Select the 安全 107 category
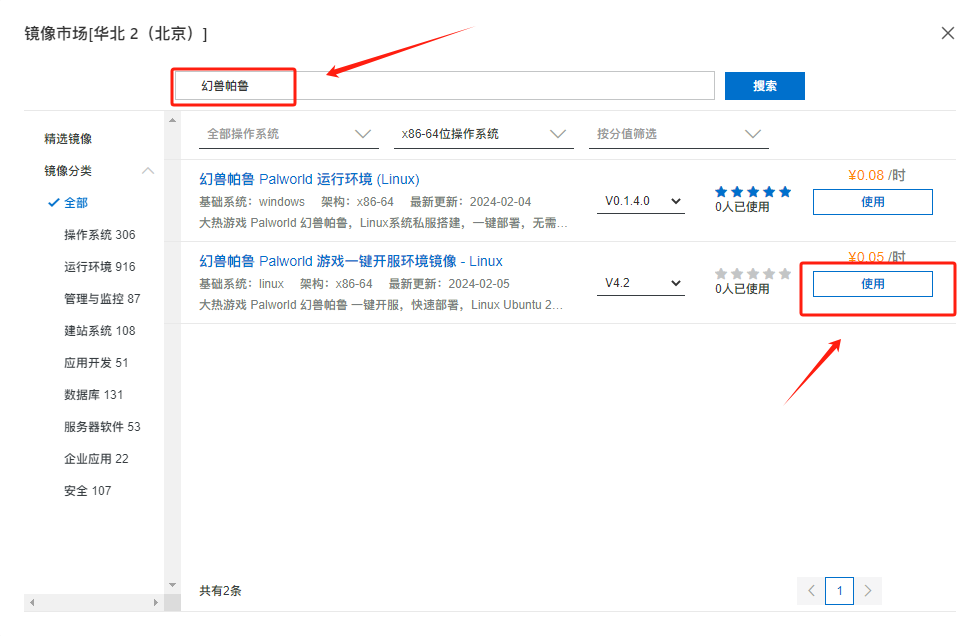 coord(87,491)
